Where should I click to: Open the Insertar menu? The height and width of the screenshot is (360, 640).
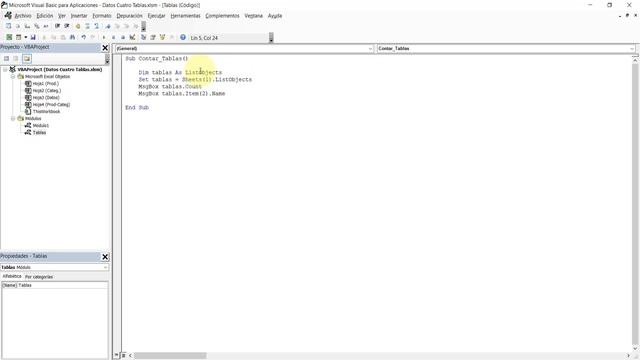coord(79,16)
